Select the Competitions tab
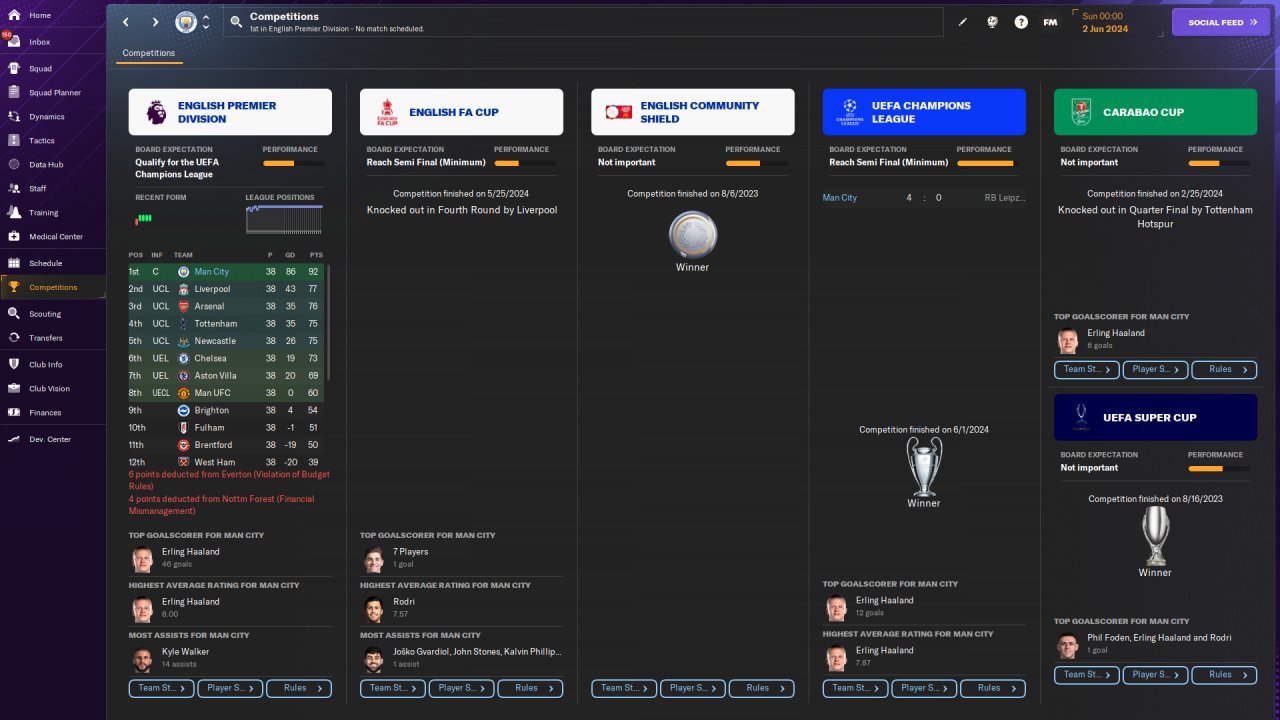This screenshot has width=1280, height=720. (149, 53)
